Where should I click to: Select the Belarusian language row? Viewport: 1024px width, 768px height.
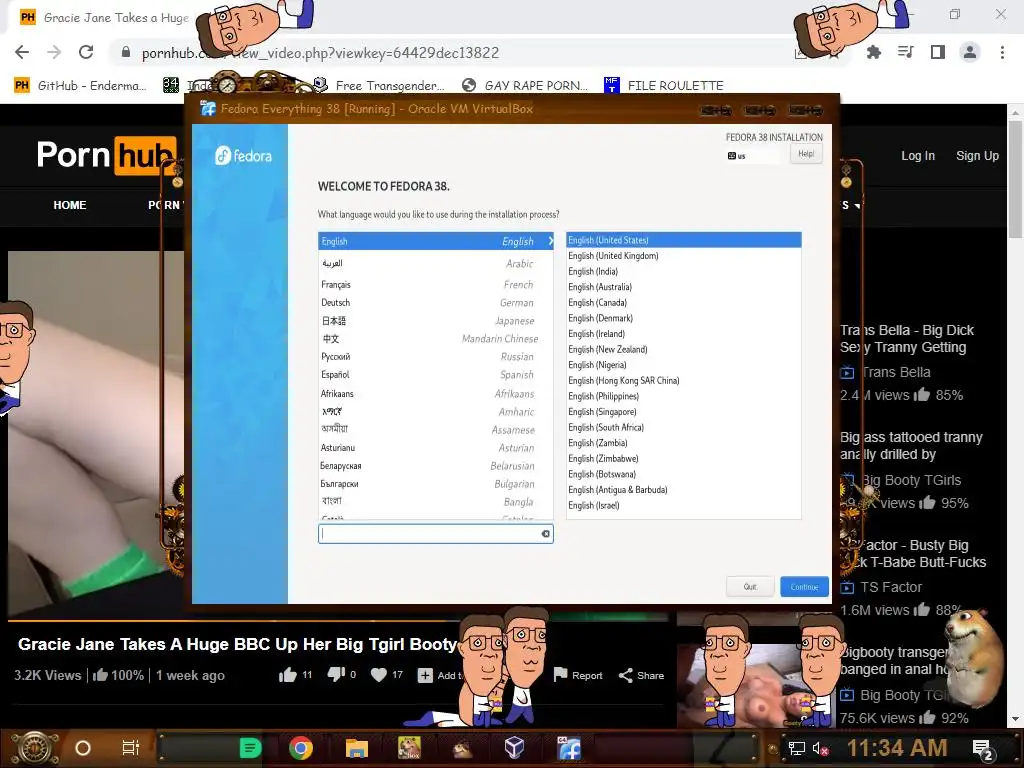tap(436, 466)
